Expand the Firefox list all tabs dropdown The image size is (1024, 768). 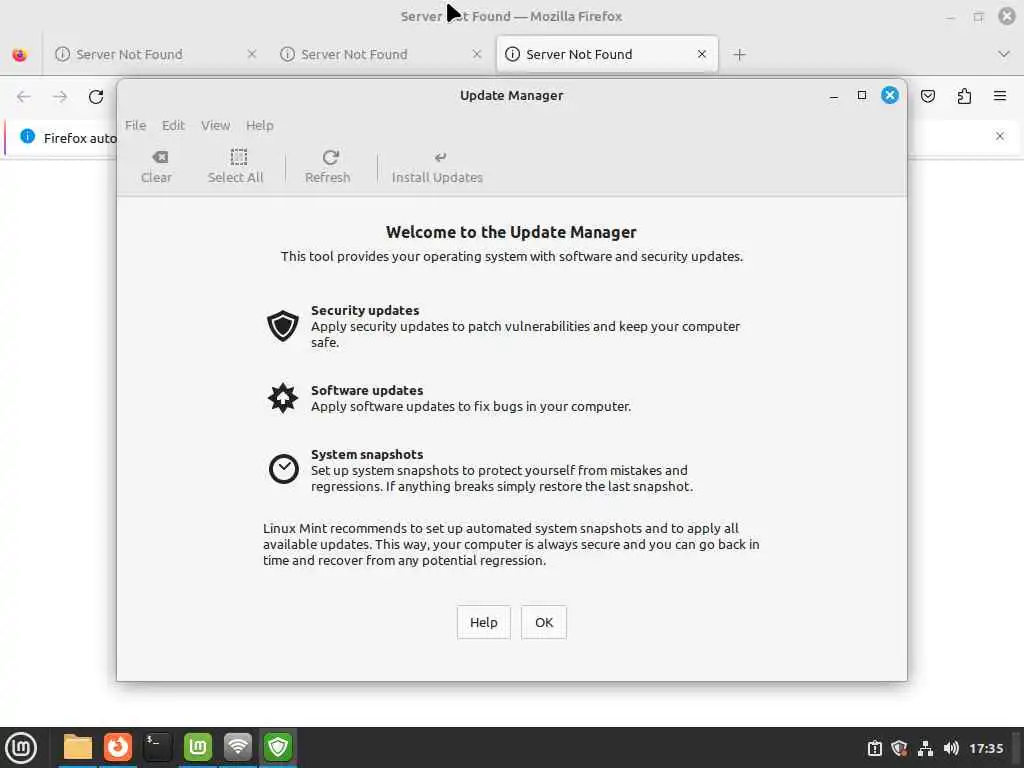[1004, 54]
